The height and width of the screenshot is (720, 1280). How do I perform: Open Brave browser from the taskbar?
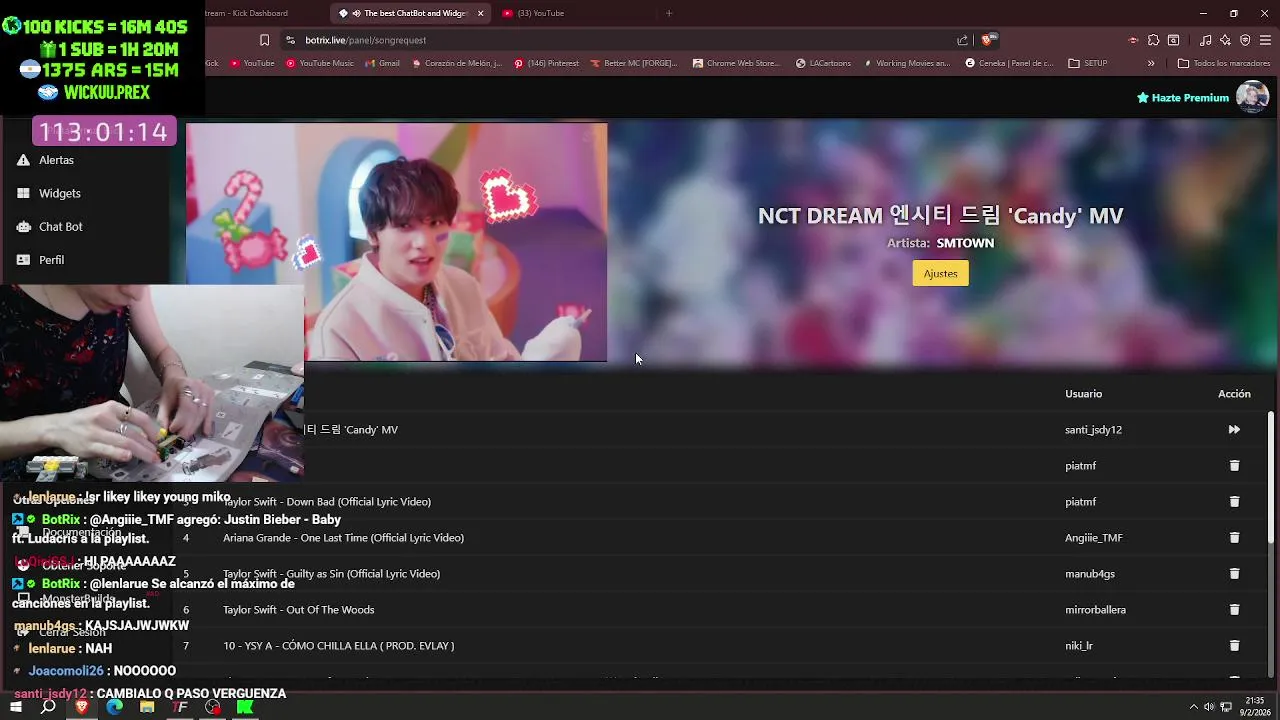[x=82, y=707]
